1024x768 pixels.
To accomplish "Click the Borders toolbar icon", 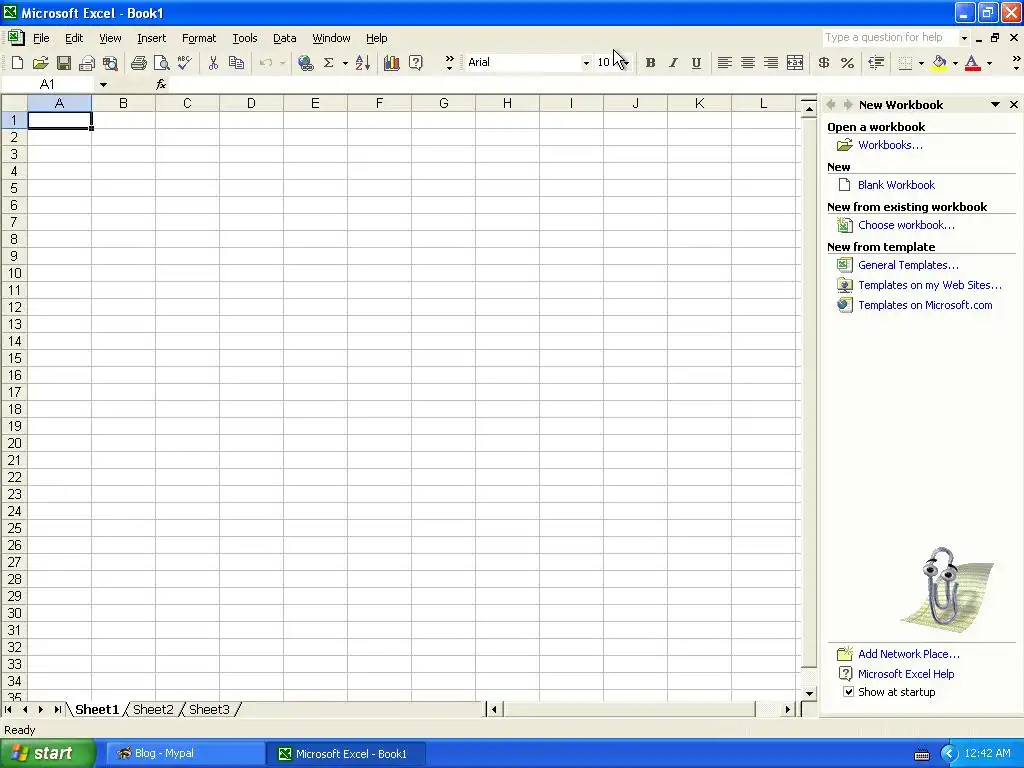I will point(905,63).
